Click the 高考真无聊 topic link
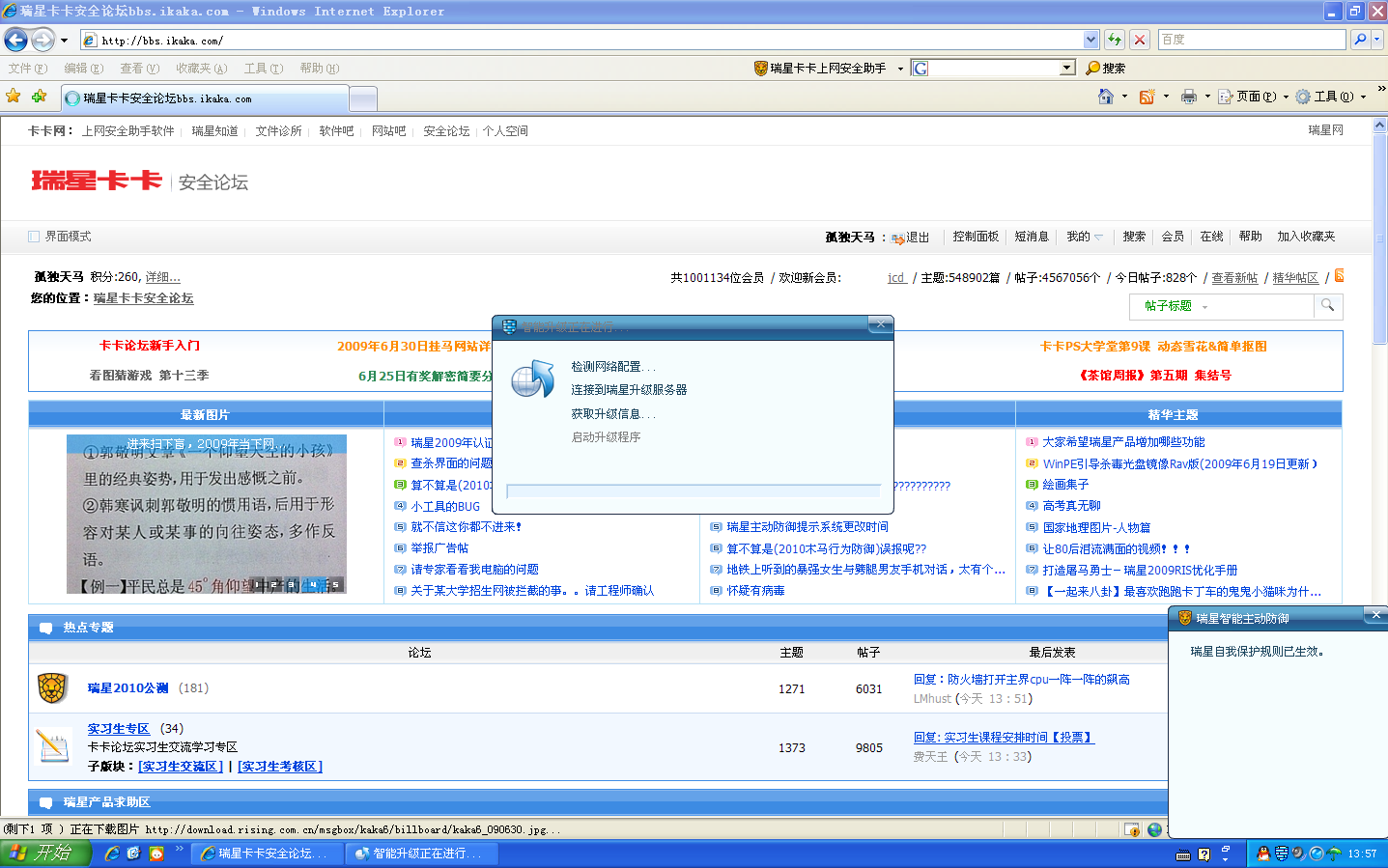 pos(1072,506)
